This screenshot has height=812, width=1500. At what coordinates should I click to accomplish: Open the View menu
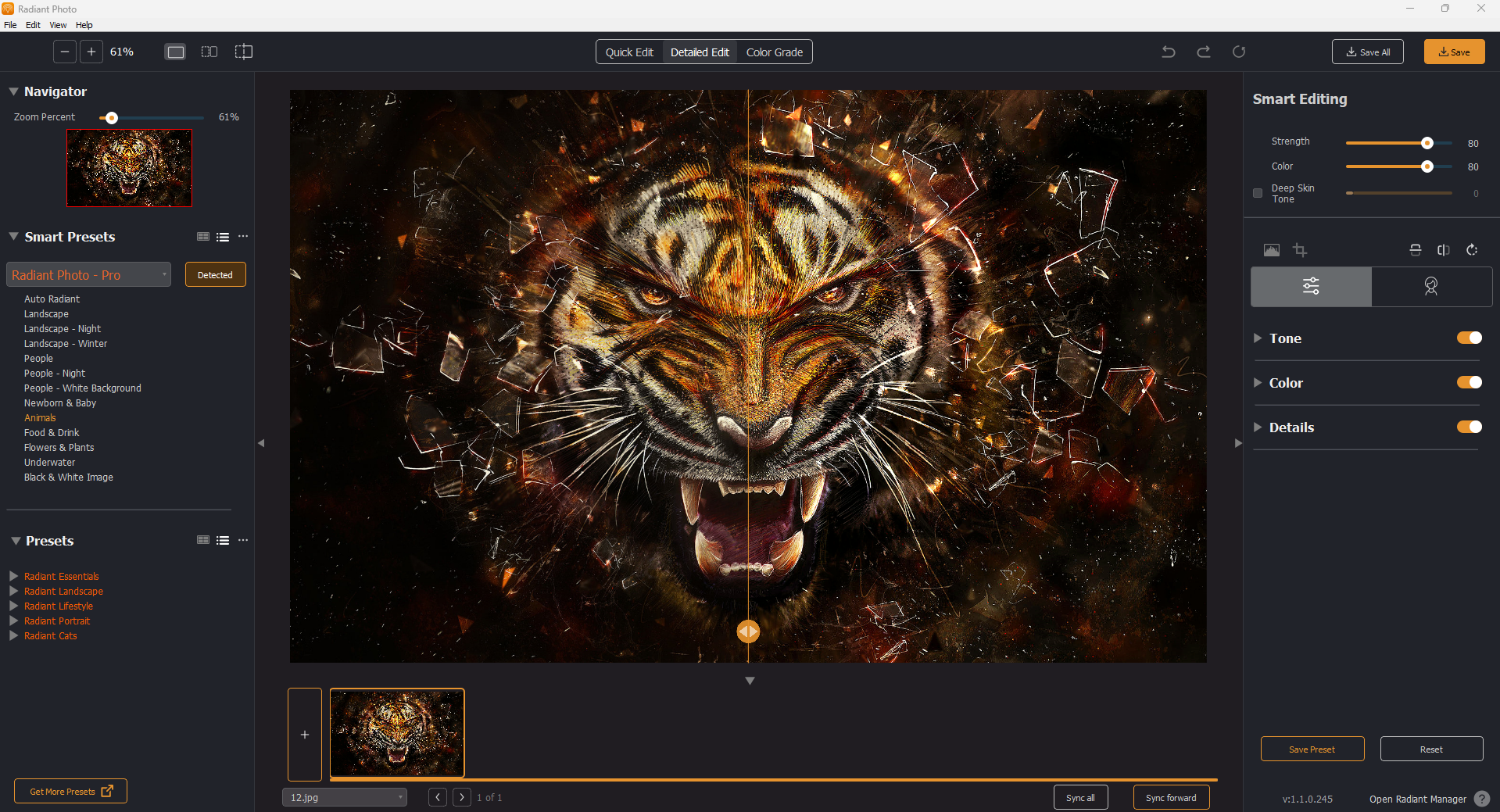pos(58,25)
